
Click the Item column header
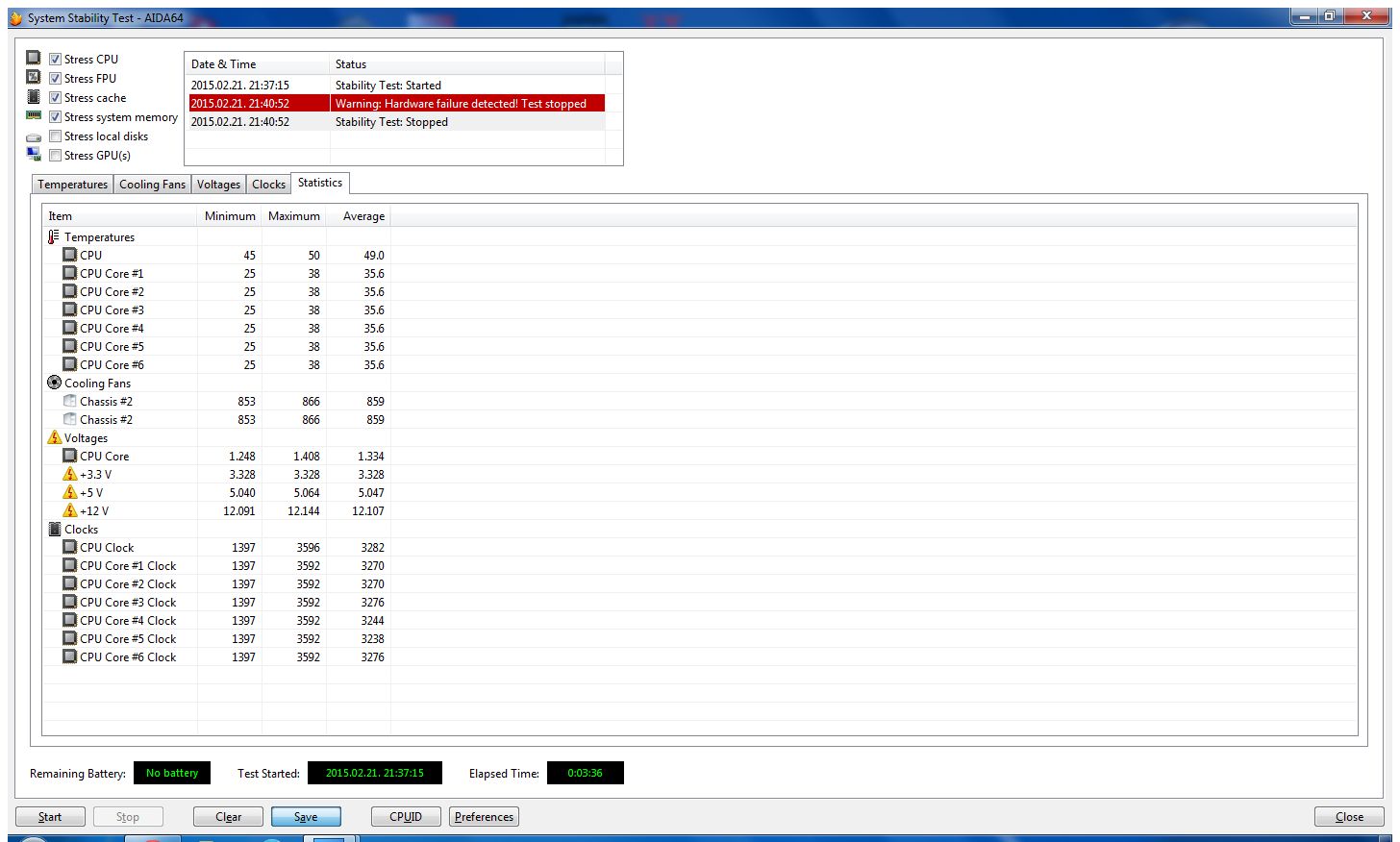(120, 216)
